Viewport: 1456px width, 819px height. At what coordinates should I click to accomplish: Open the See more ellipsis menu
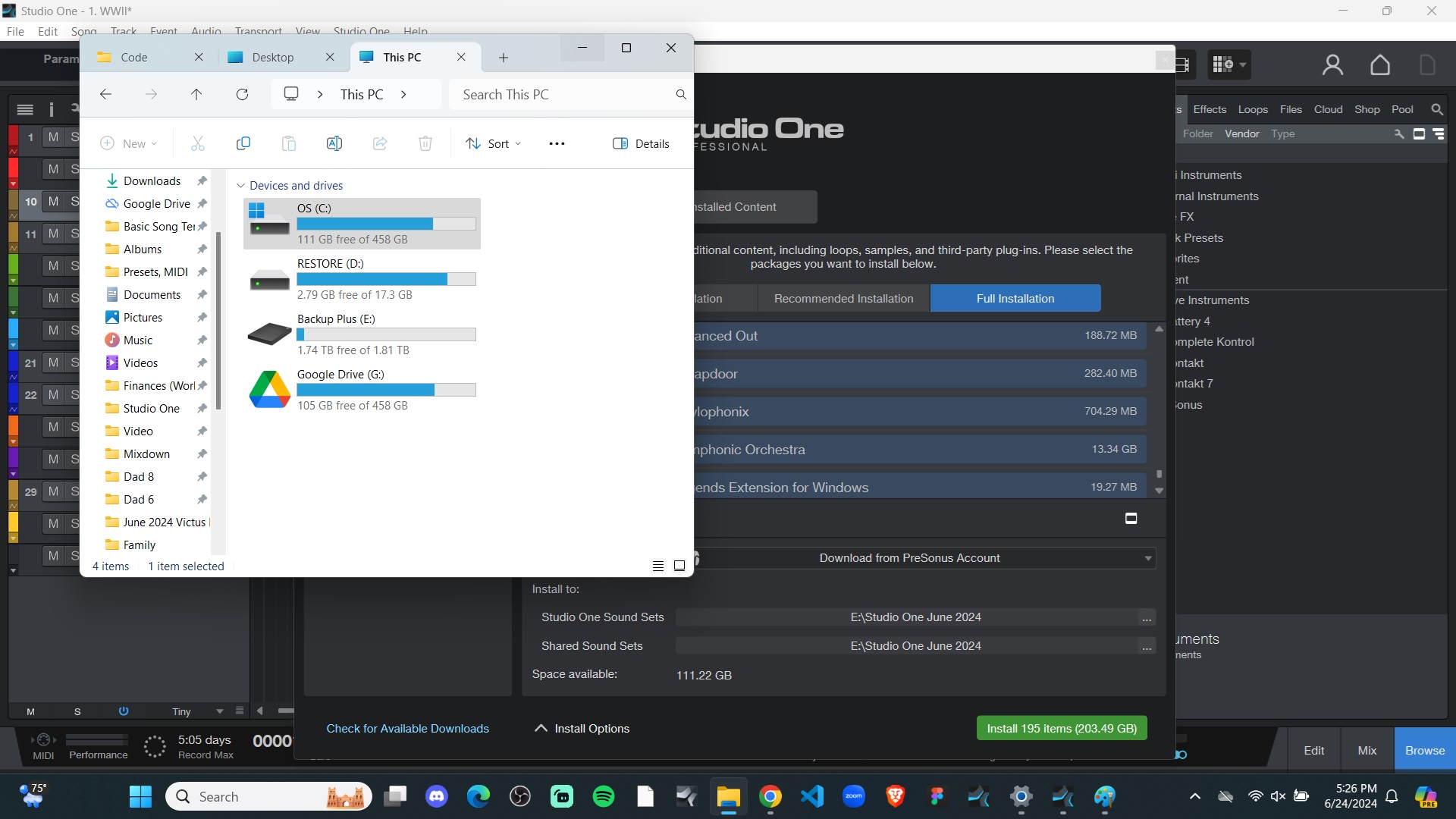557,143
